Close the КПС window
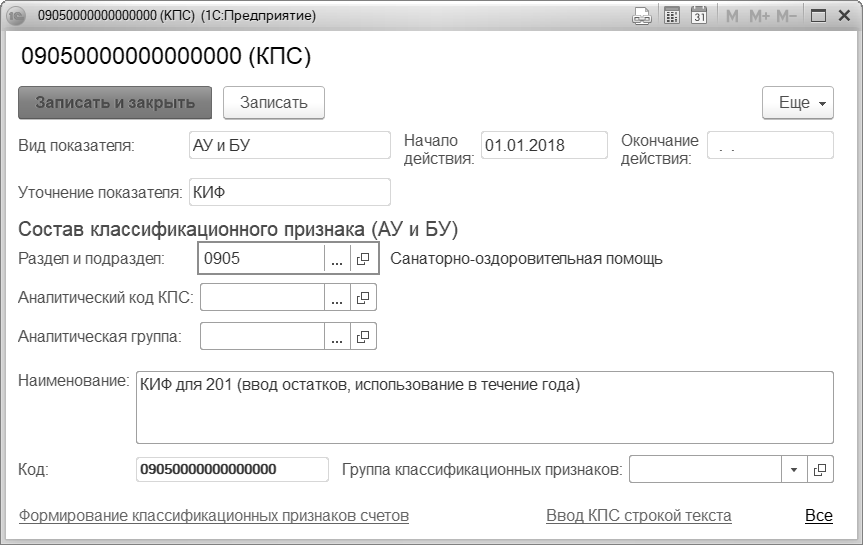Screen dimensions: 863x545 point(844,16)
